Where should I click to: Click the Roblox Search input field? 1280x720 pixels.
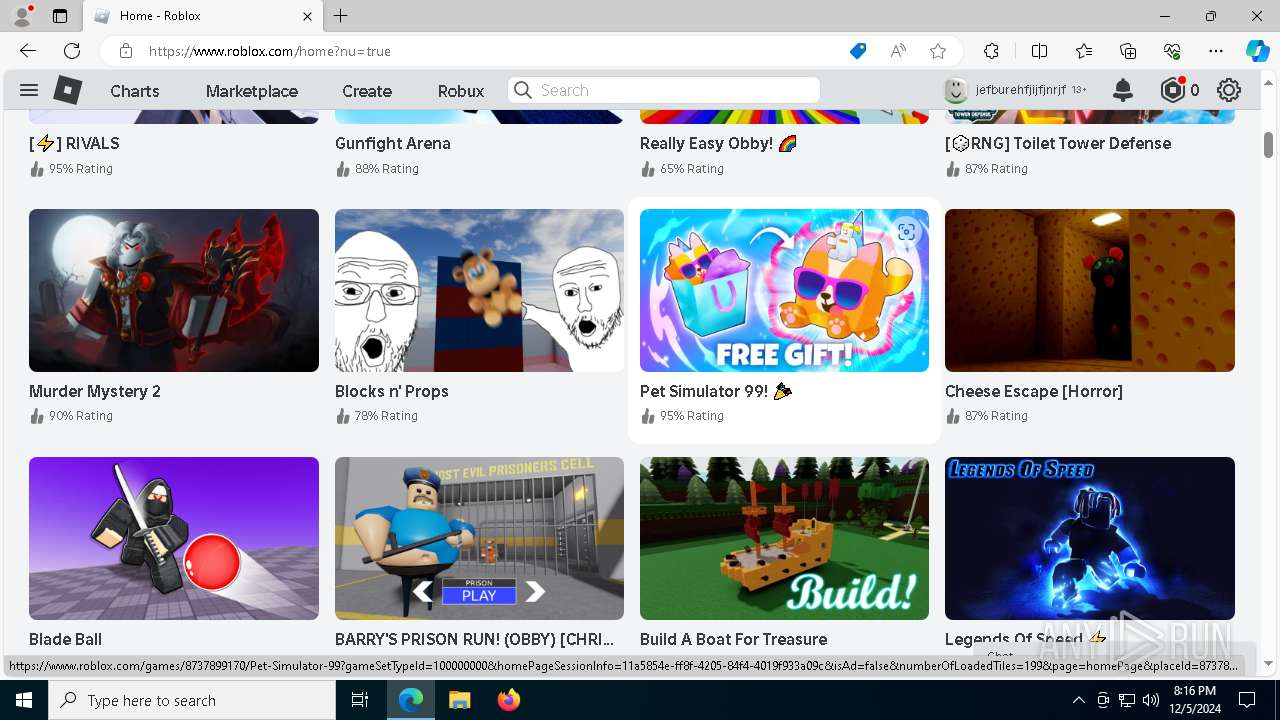pos(664,90)
